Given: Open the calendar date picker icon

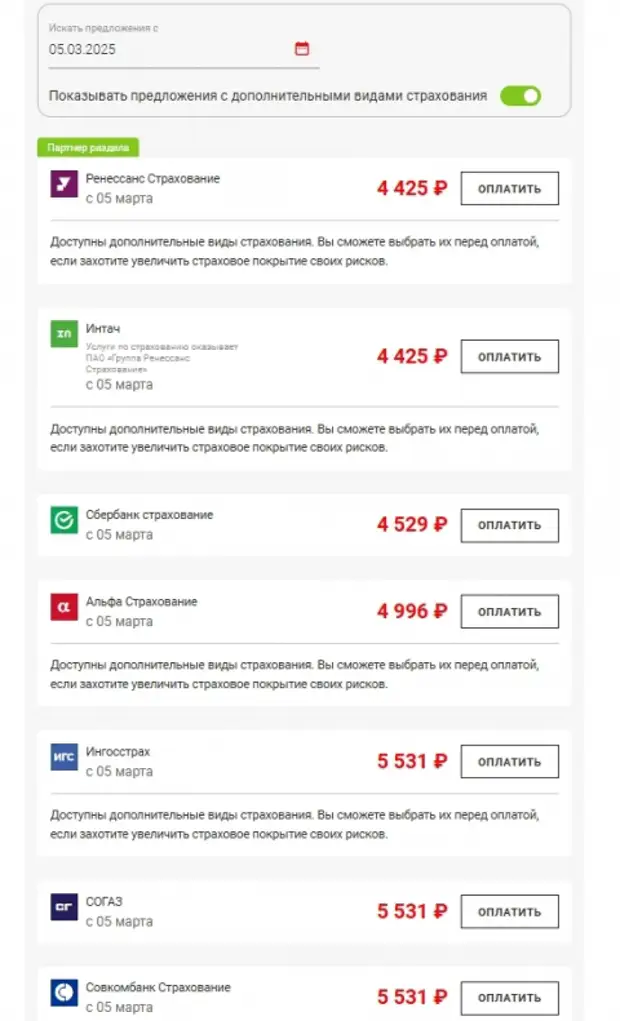Looking at the screenshot, I should 302,48.
